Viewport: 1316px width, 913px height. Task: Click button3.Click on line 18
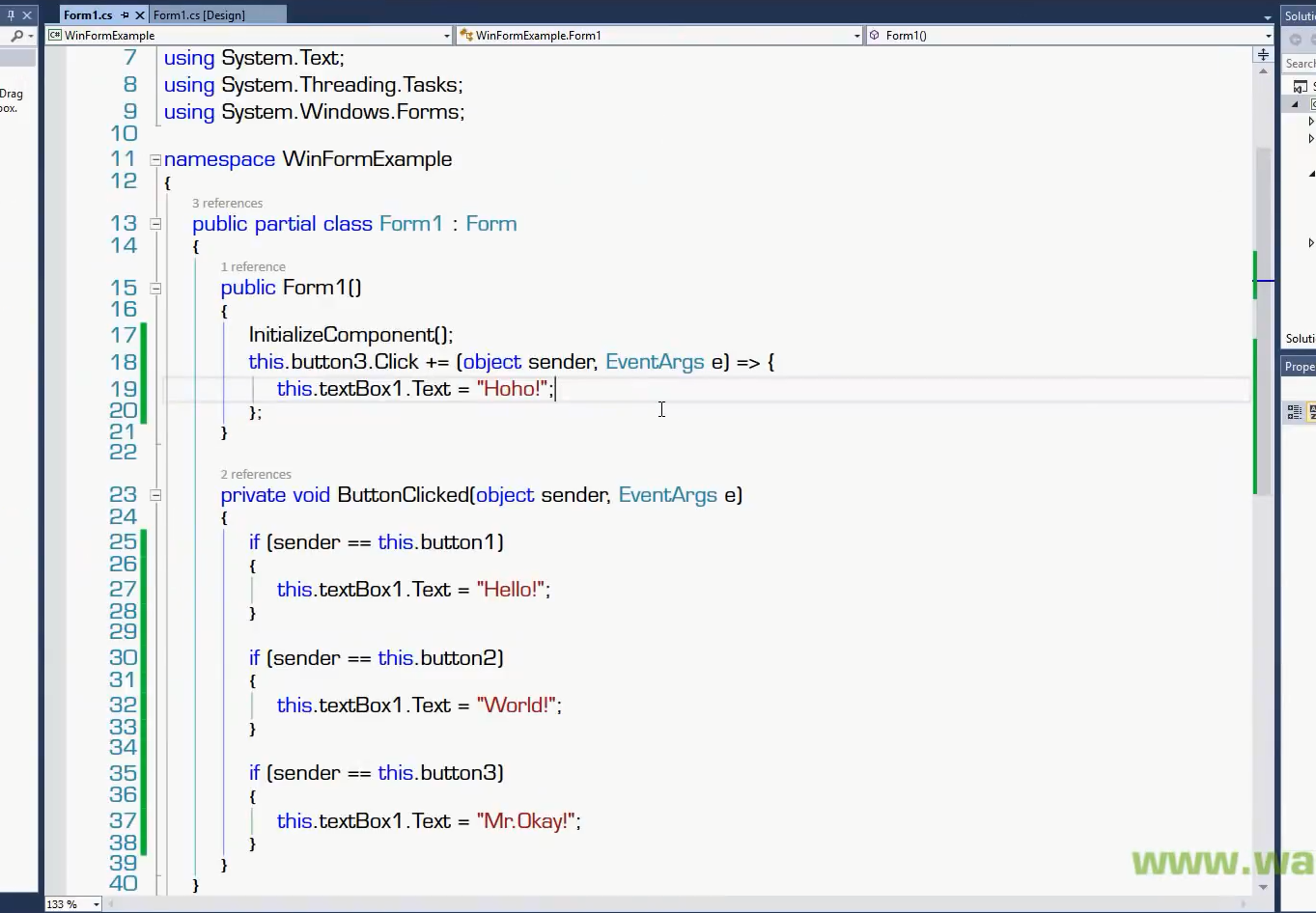click(x=354, y=362)
